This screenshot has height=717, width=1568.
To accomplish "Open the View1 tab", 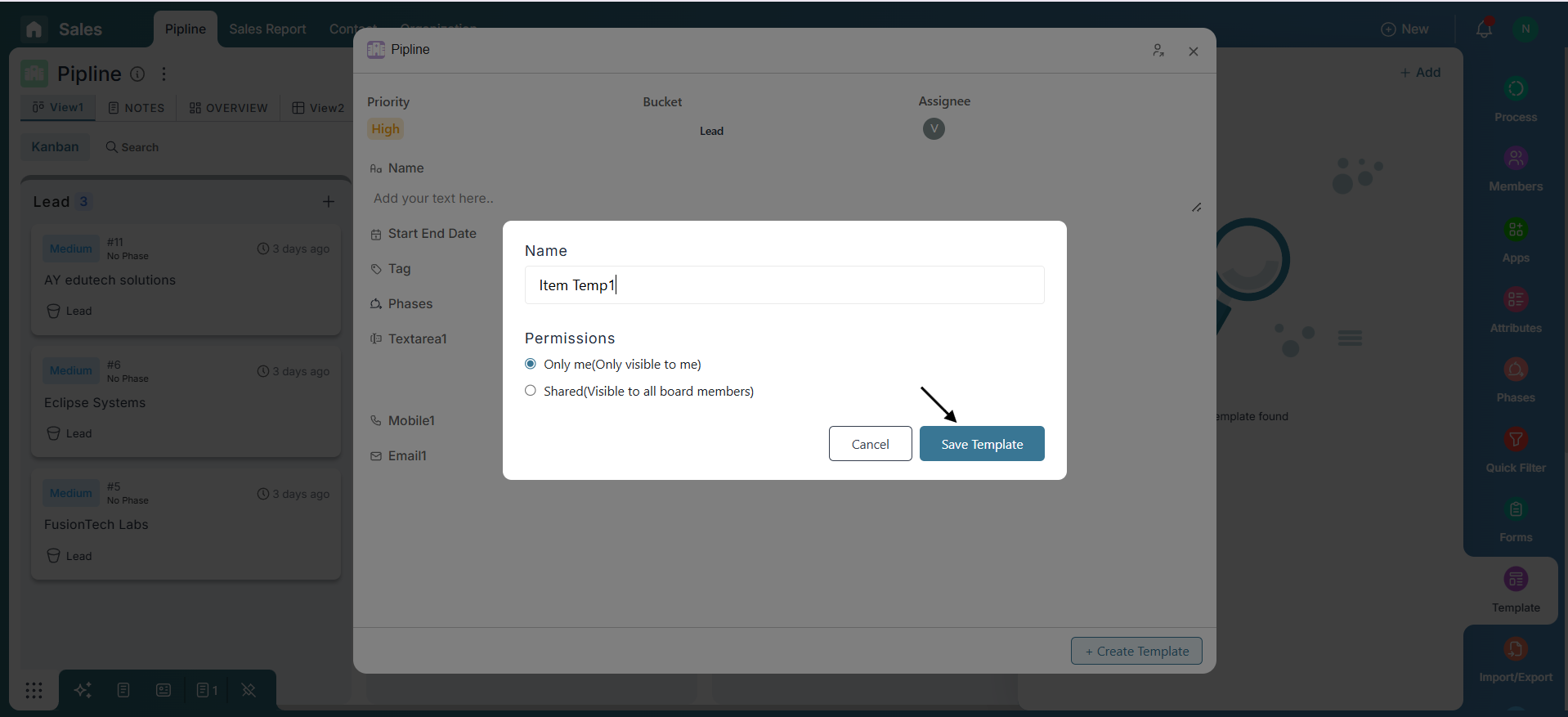I will tap(58, 107).
